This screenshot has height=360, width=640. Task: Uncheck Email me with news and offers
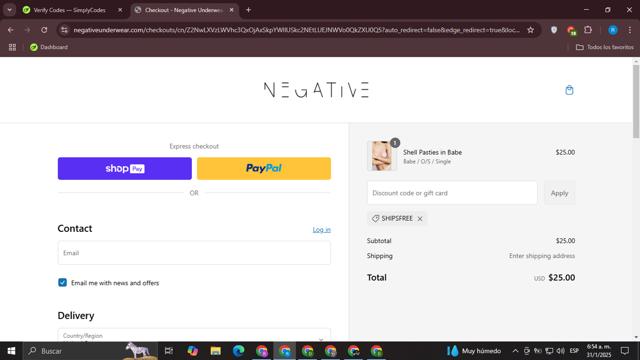(62, 282)
